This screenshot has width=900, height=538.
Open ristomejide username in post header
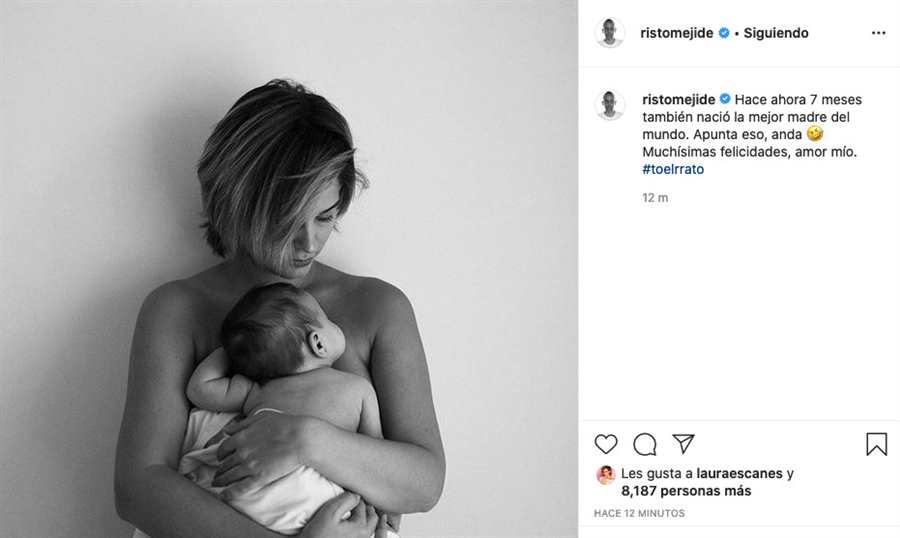coord(677,33)
